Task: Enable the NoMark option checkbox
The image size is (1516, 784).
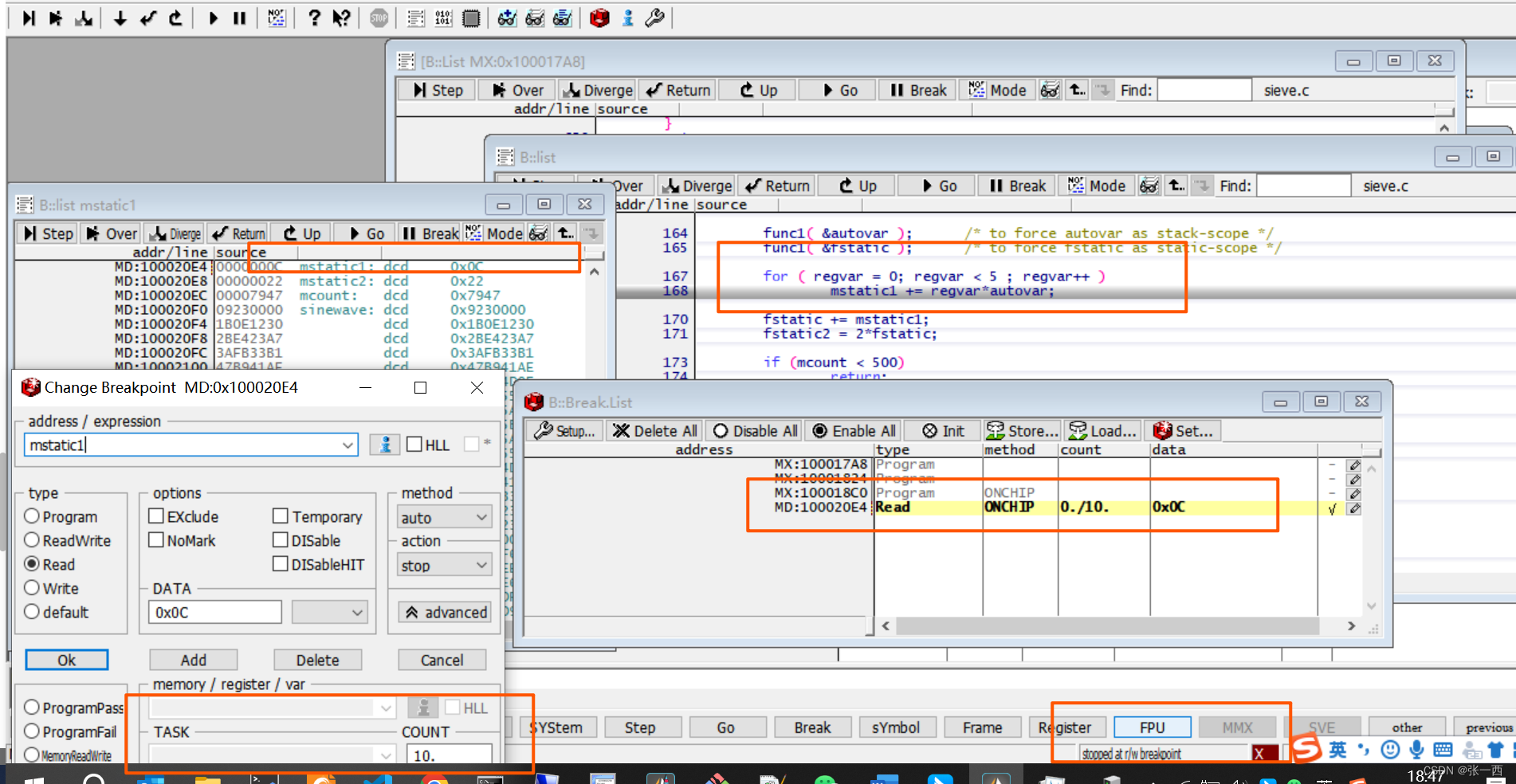Action: [156, 540]
